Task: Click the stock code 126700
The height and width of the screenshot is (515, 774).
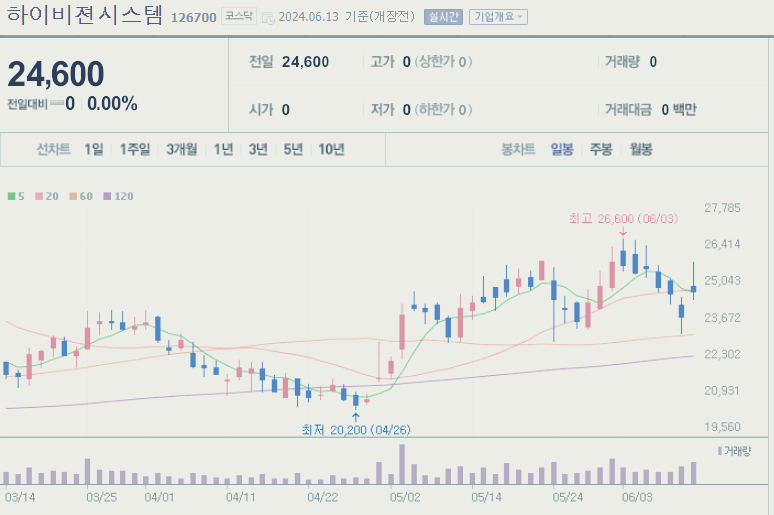Action: 194,18
